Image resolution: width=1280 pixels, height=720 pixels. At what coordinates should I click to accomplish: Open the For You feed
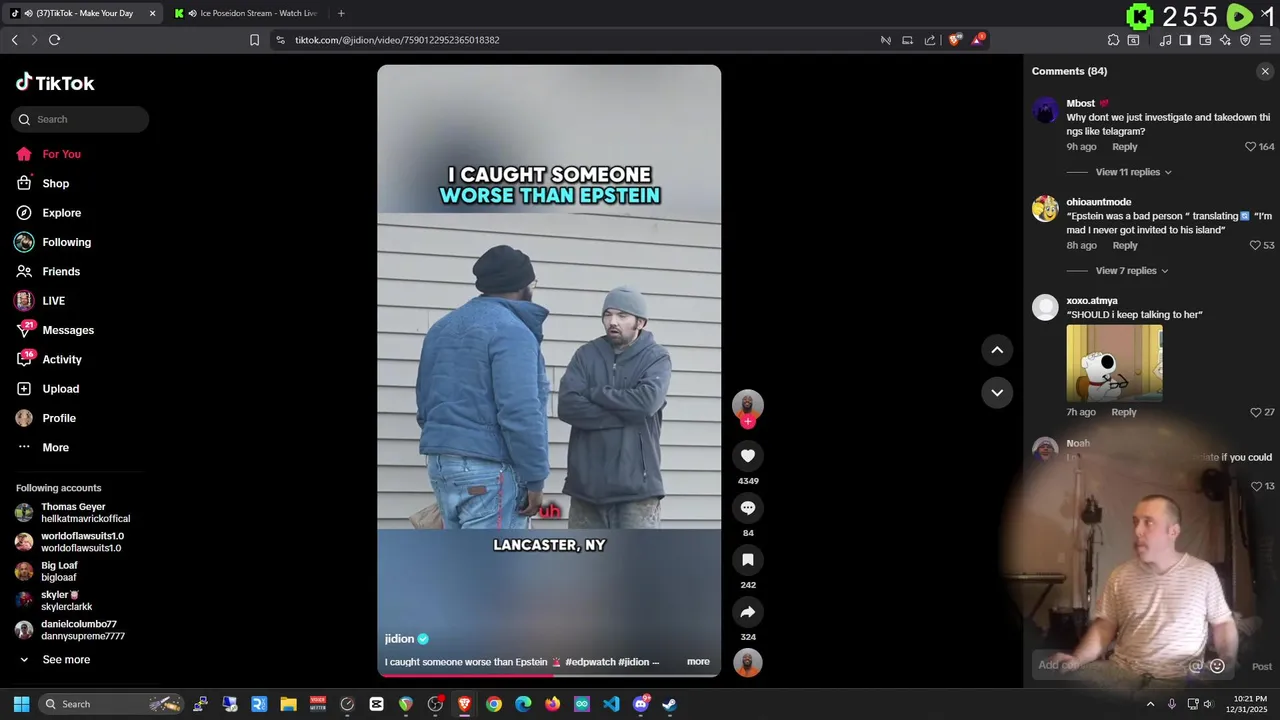[x=62, y=154]
